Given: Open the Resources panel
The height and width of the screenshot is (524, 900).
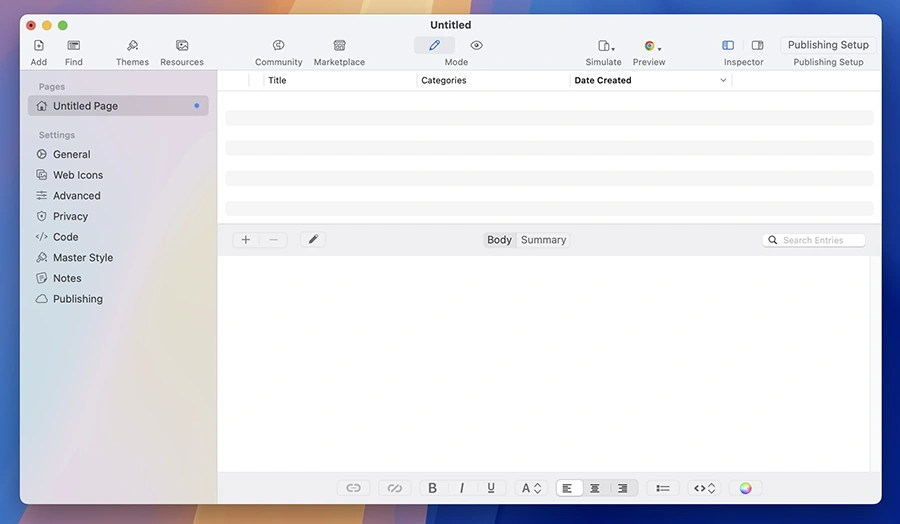Looking at the screenshot, I should click(x=182, y=46).
